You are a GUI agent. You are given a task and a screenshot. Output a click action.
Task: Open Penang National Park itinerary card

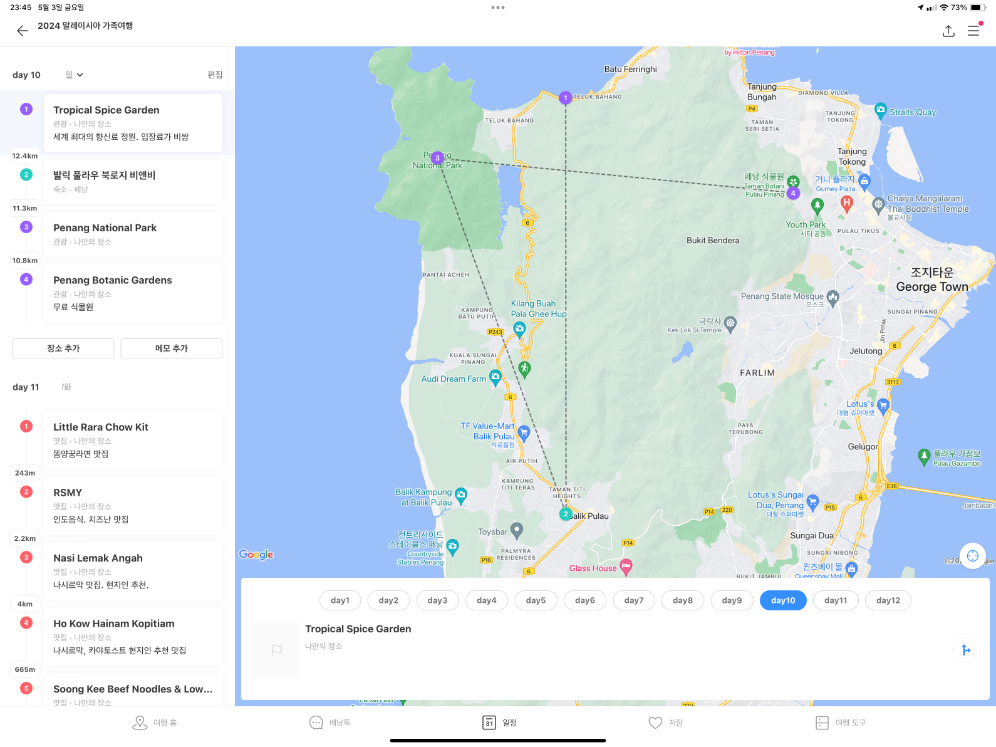click(133, 234)
